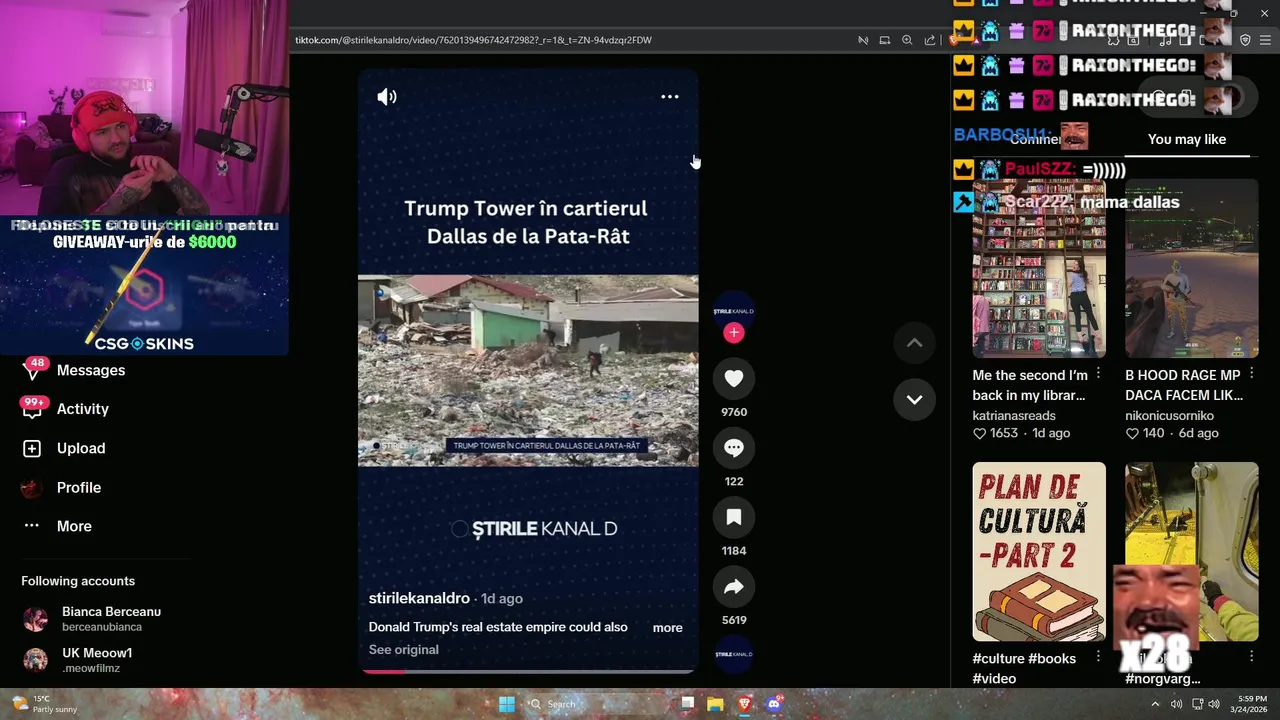This screenshot has height=720, width=1280.
Task: Click the Brave browser taskbar icon
Action: point(744,704)
